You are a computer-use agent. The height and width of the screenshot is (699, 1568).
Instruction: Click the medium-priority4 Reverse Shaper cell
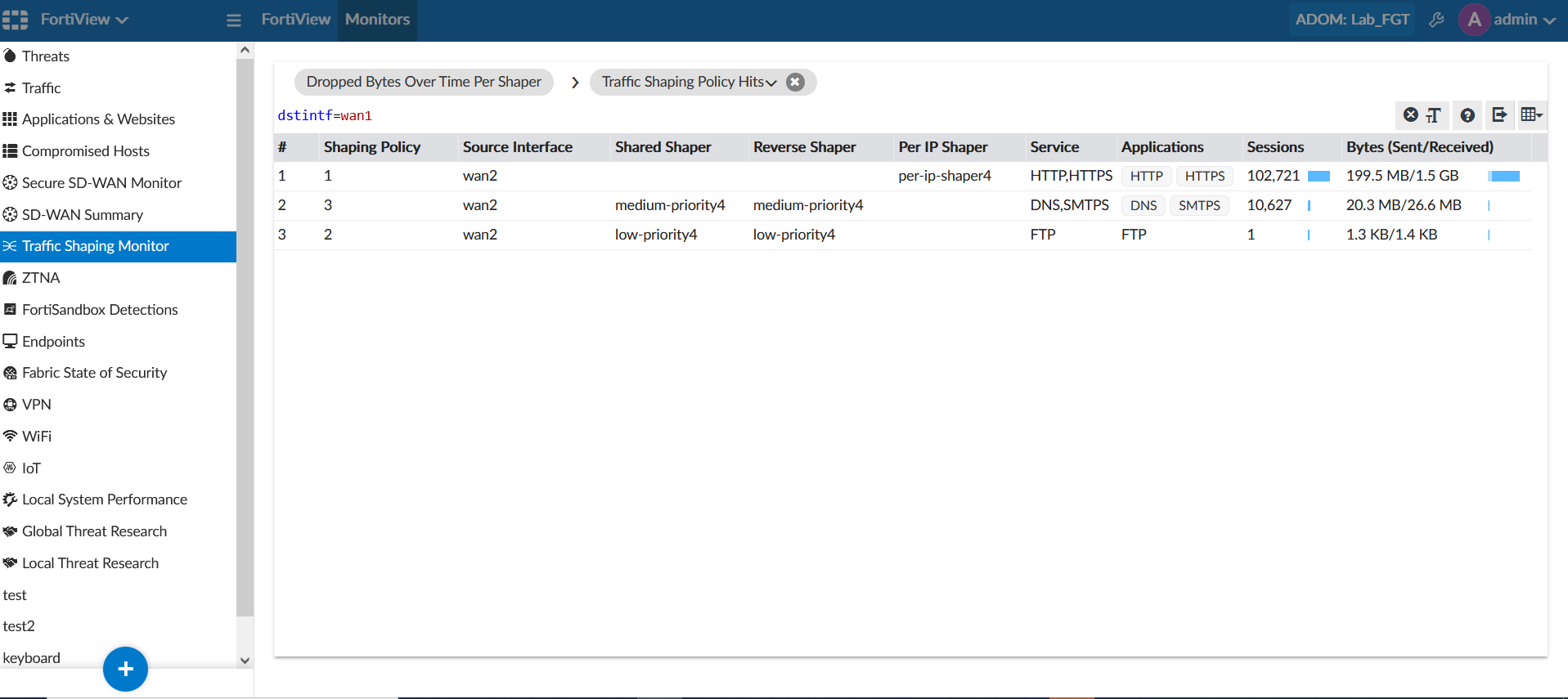(x=808, y=205)
